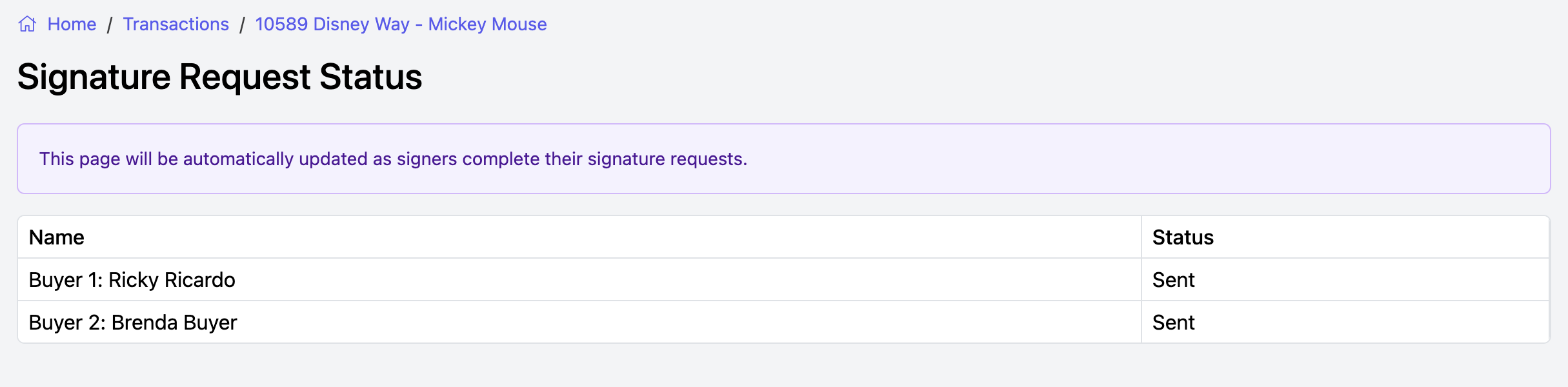
Task: Click the phrase signature requests in the notice
Action: tap(667, 159)
